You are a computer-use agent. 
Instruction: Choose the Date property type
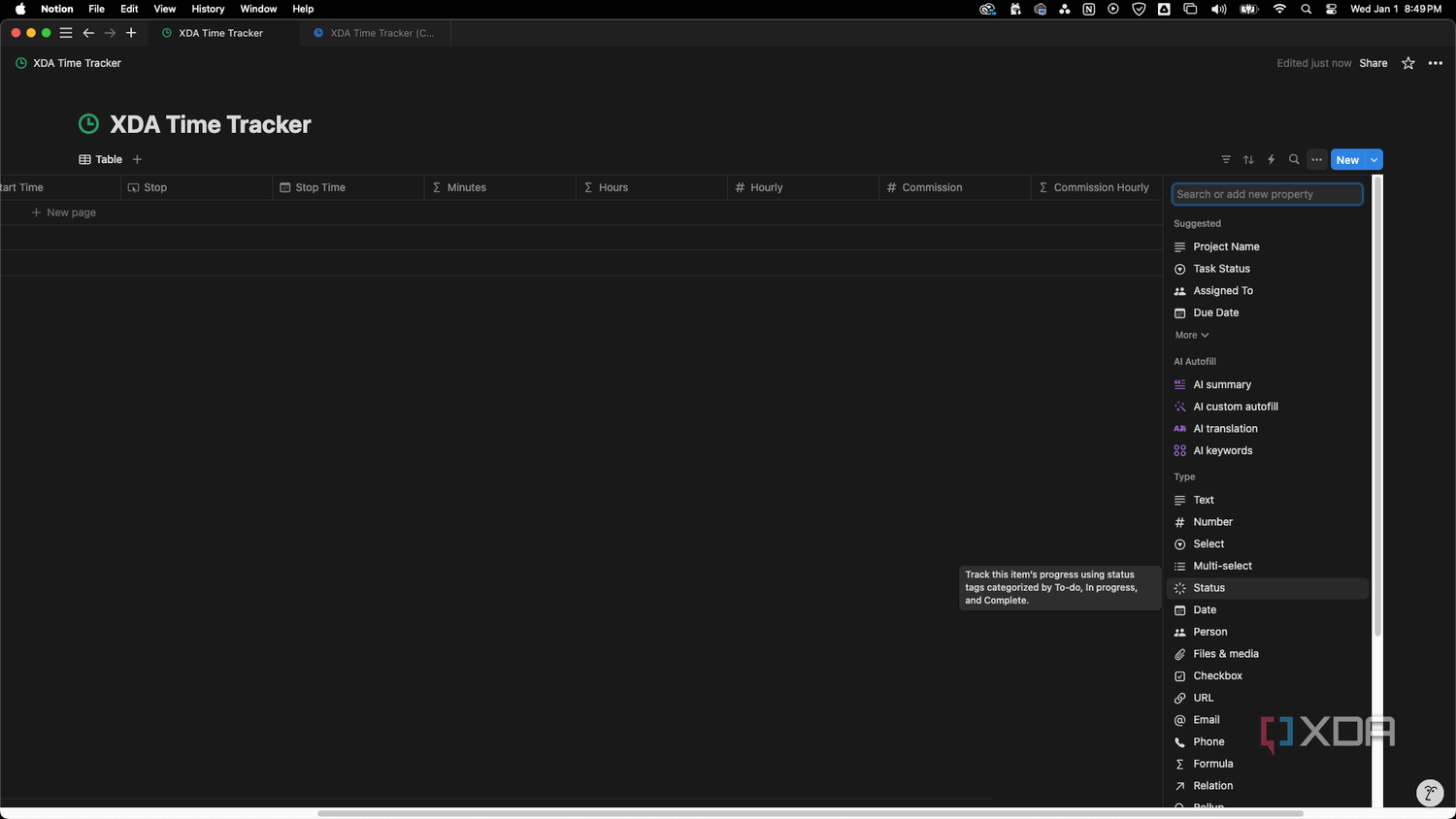1267,610
